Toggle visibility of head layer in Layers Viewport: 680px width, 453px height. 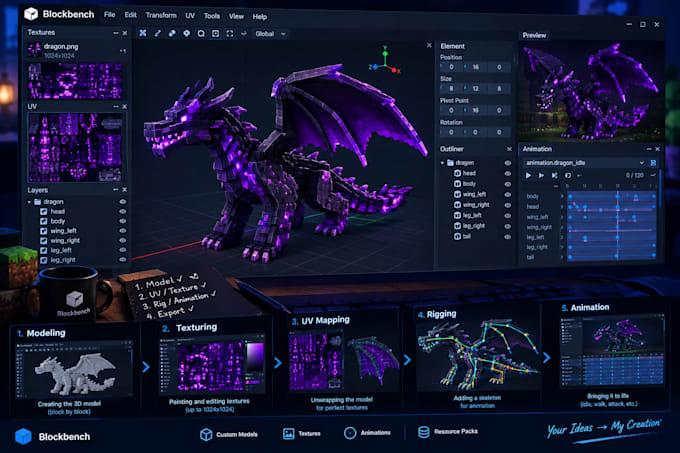(123, 211)
